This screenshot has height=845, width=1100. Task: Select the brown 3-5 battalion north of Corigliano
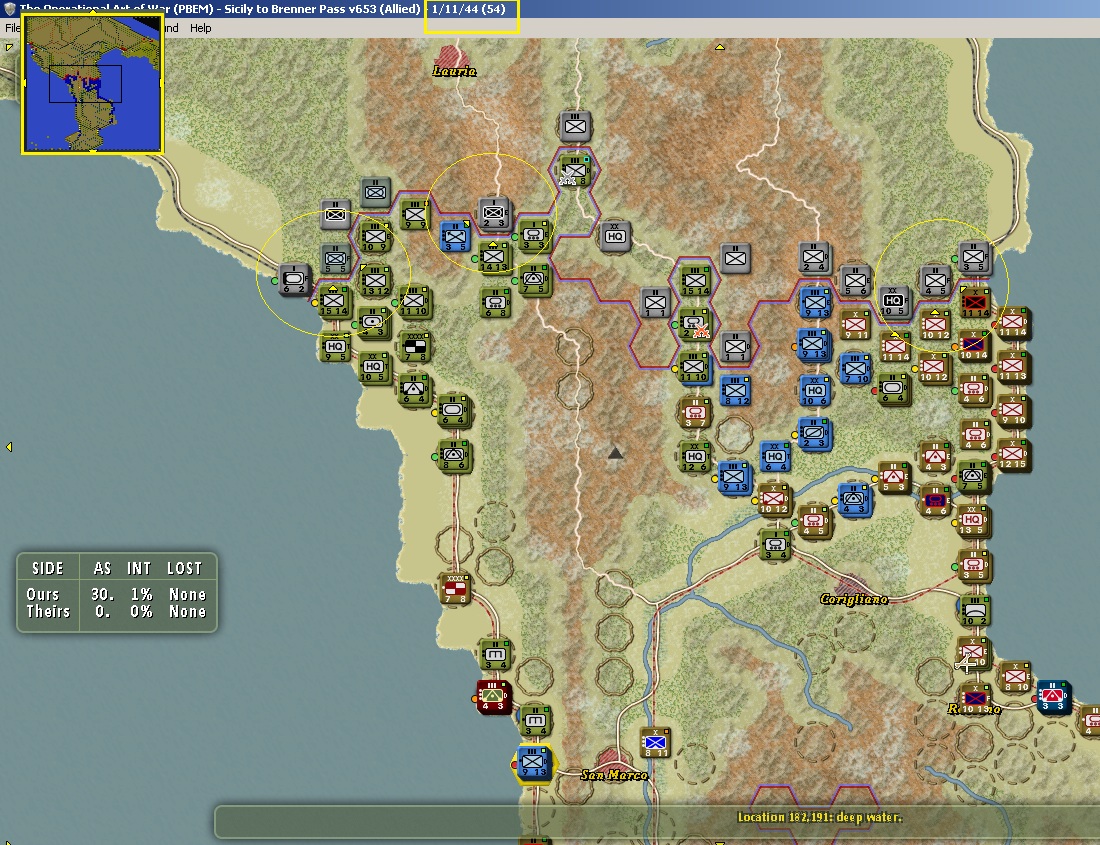point(973,566)
